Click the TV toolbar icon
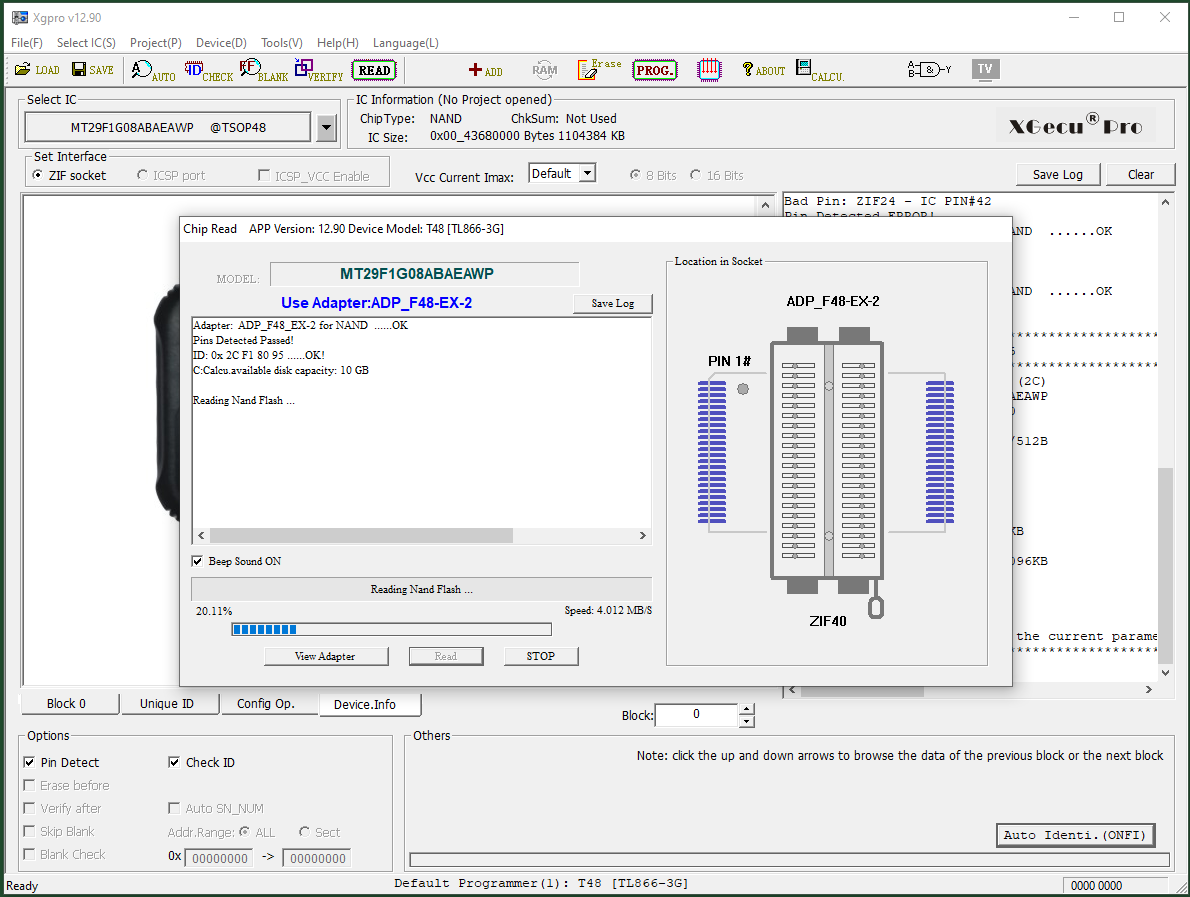The height and width of the screenshot is (897, 1190). pos(985,69)
